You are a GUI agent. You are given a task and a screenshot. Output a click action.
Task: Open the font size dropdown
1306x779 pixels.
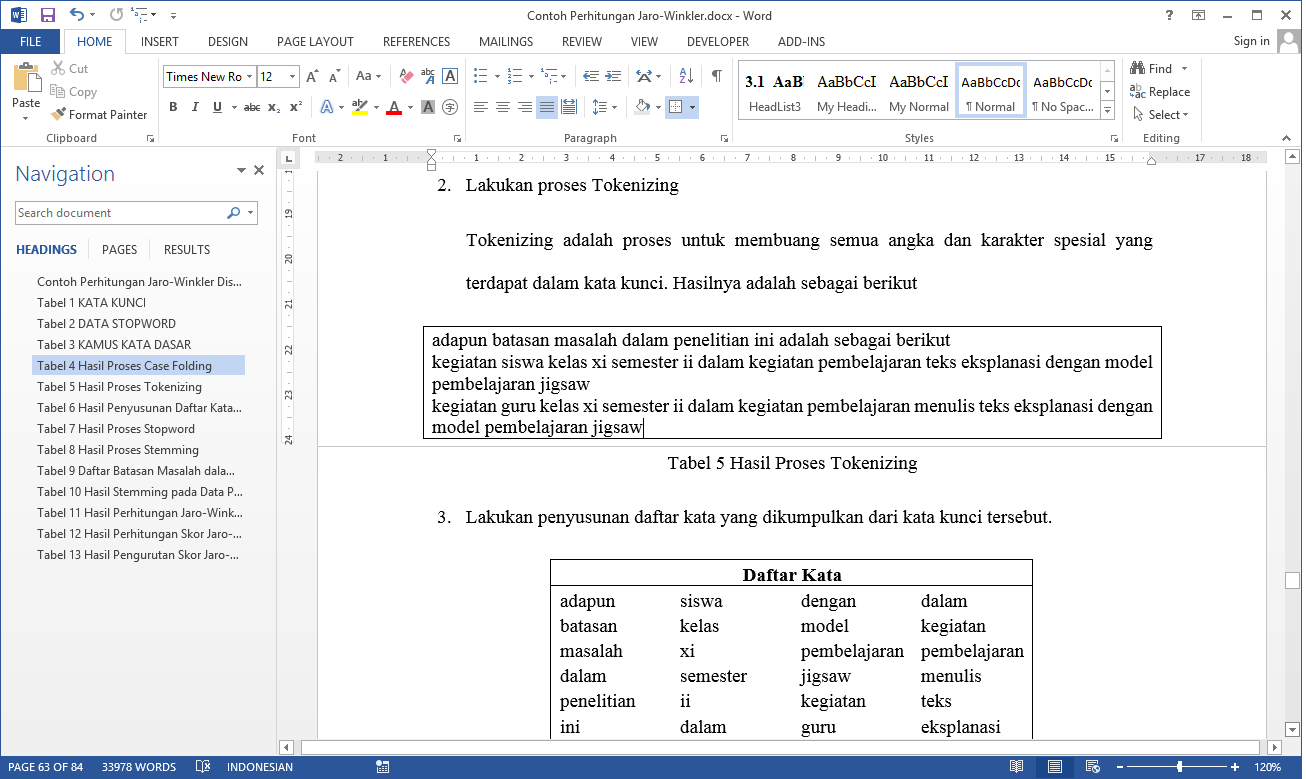point(292,77)
